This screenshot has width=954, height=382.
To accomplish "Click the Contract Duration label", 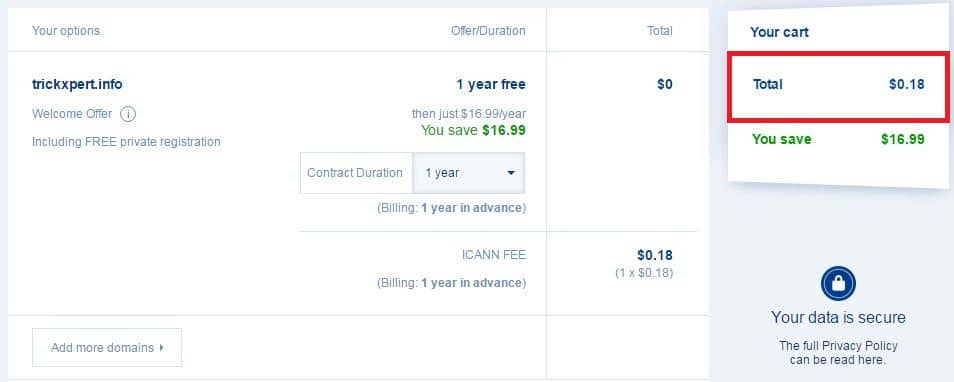I will pyautogui.click(x=355, y=173).
